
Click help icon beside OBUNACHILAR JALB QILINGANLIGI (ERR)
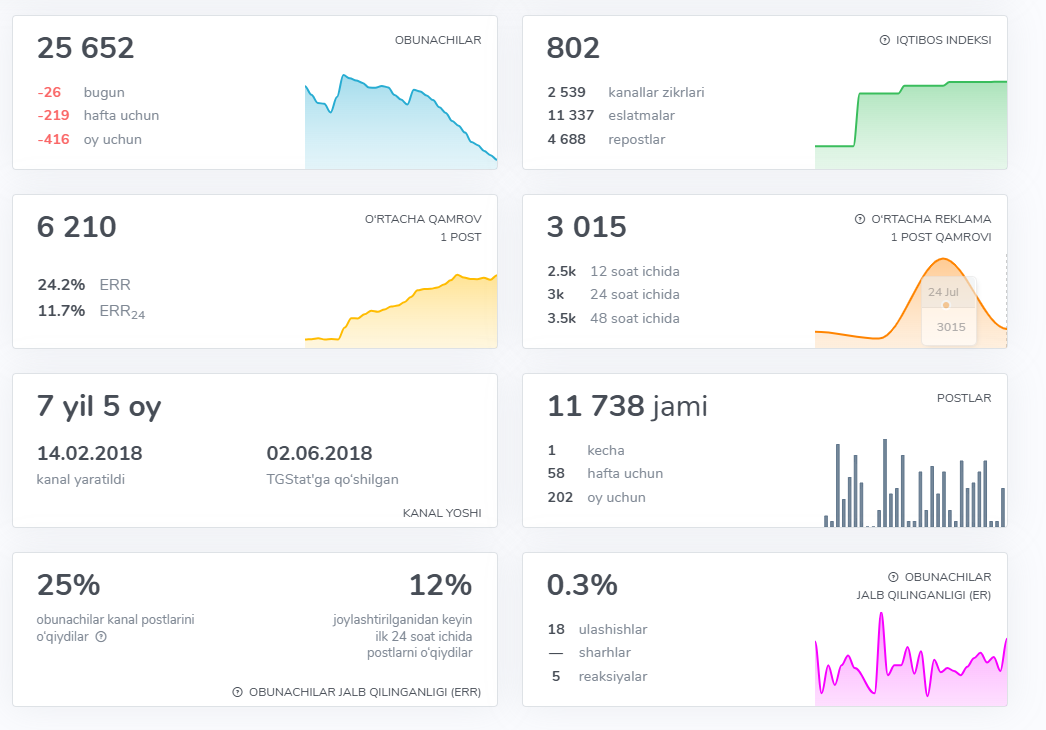[237, 692]
